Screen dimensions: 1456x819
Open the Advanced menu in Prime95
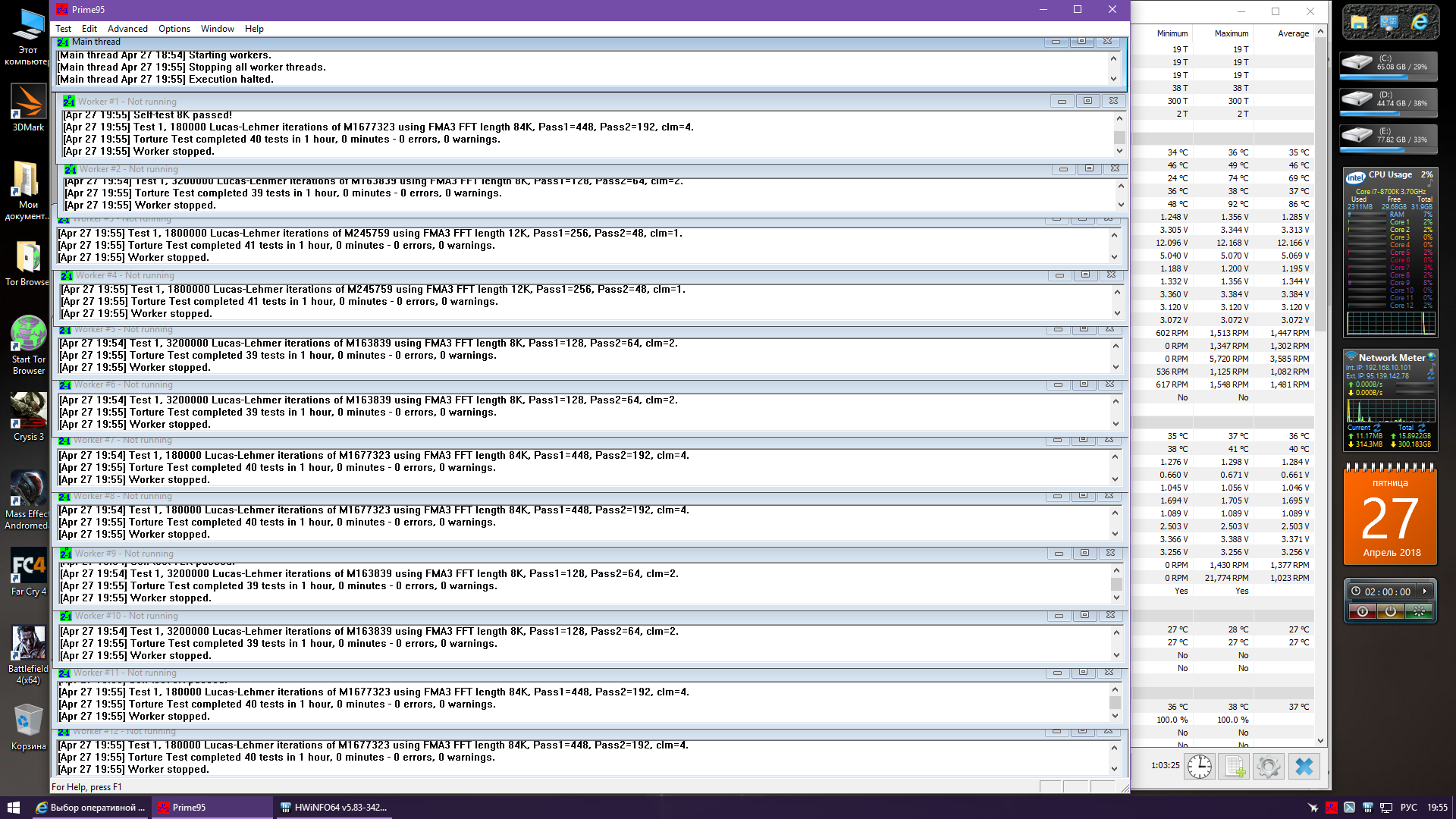point(127,29)
